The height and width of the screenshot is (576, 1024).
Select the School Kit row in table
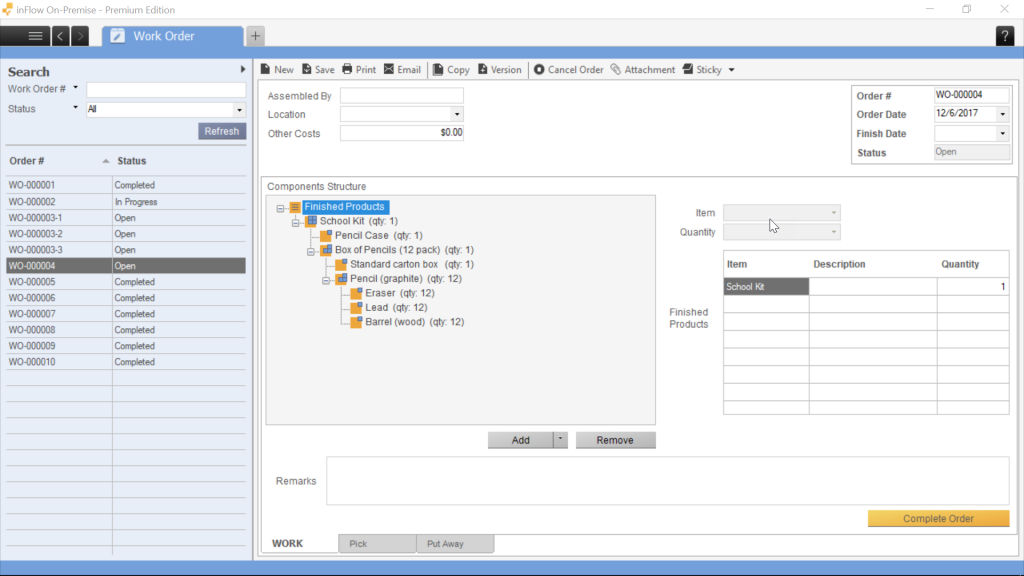[x=866, y=287]
